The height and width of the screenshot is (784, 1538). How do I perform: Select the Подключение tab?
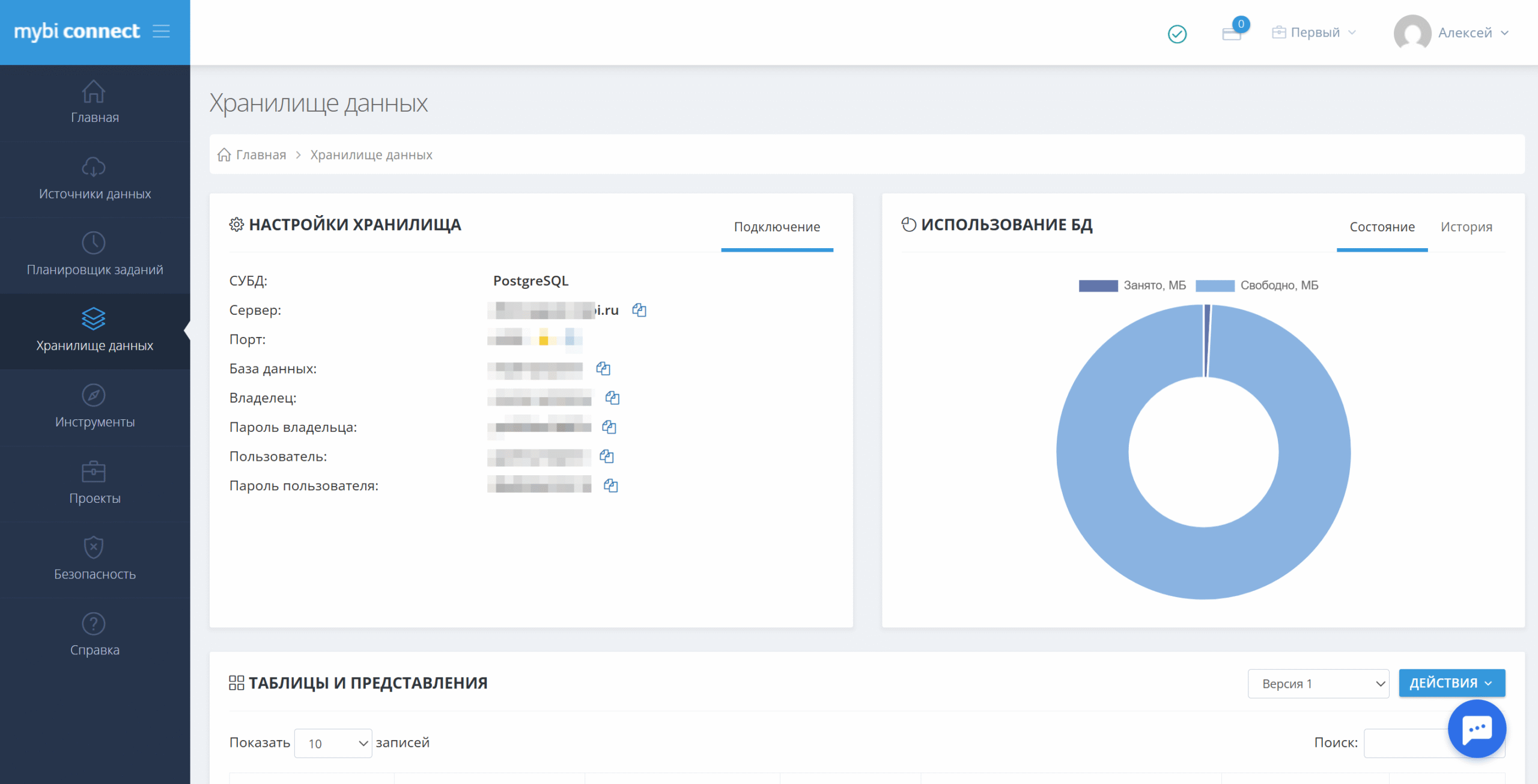pos(777,227)
